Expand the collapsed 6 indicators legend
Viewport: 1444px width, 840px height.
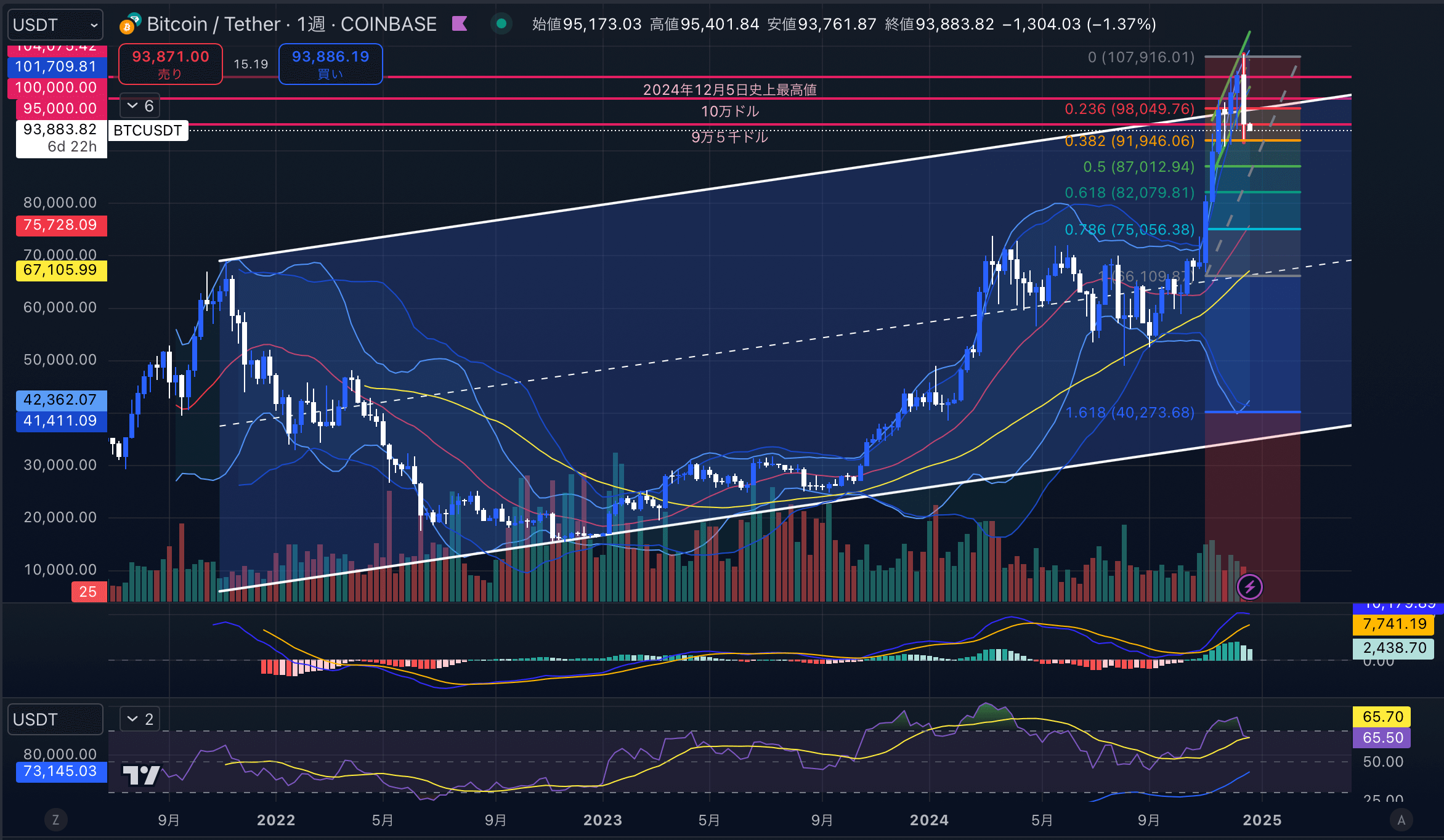tap(140, 106)
